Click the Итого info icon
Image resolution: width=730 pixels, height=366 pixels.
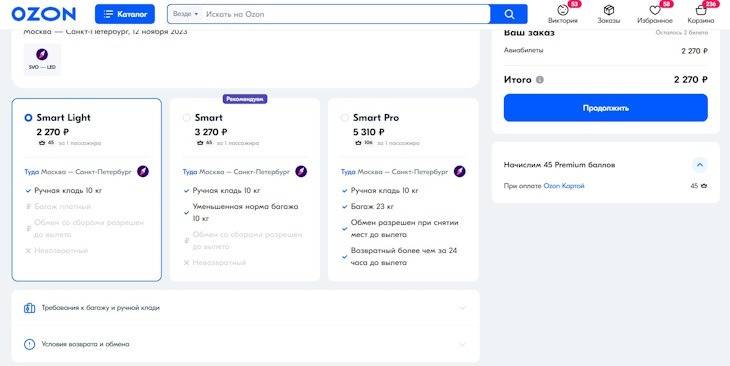coord(540,80)
